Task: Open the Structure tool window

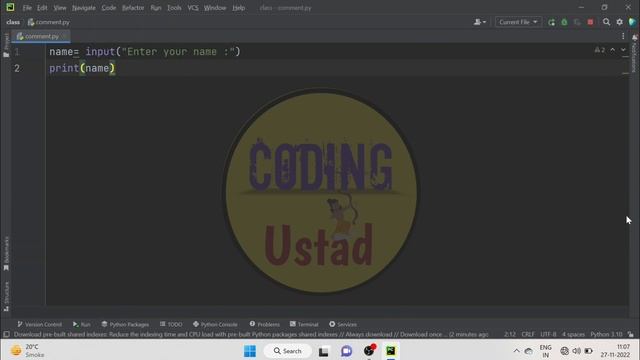Action: [6, 297]
